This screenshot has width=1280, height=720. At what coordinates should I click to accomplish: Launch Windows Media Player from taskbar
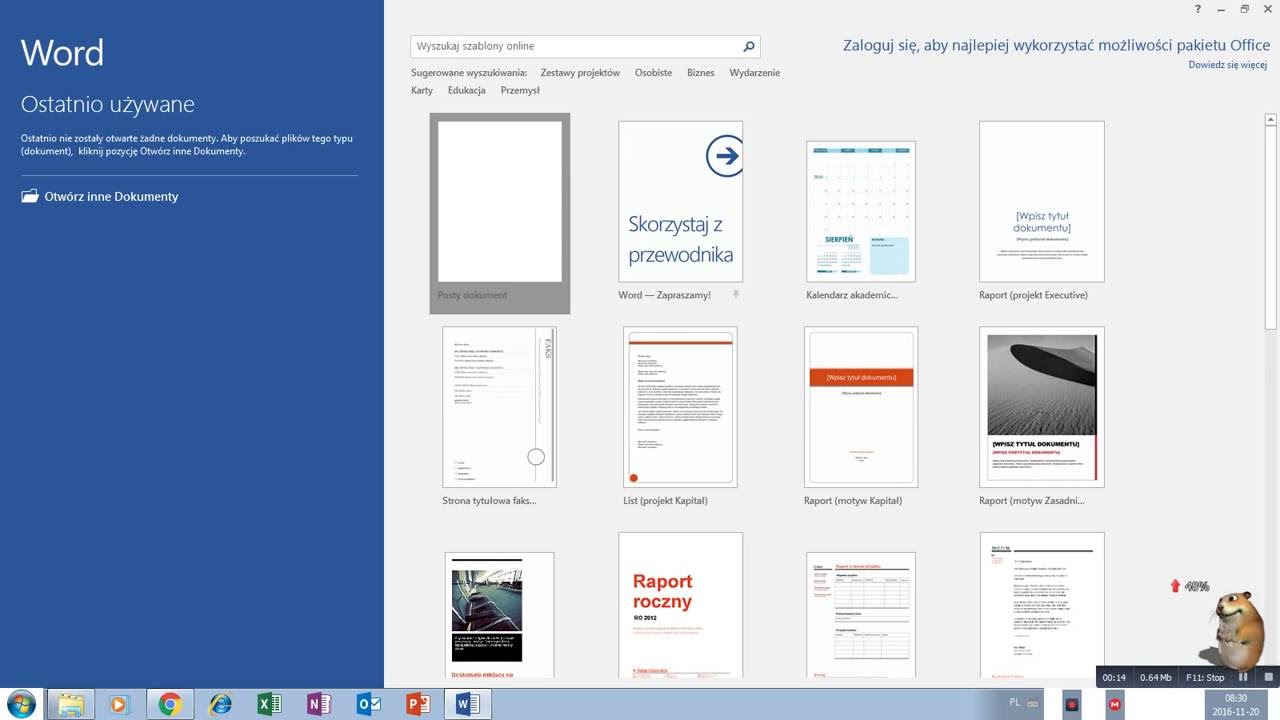click(119, 704)
